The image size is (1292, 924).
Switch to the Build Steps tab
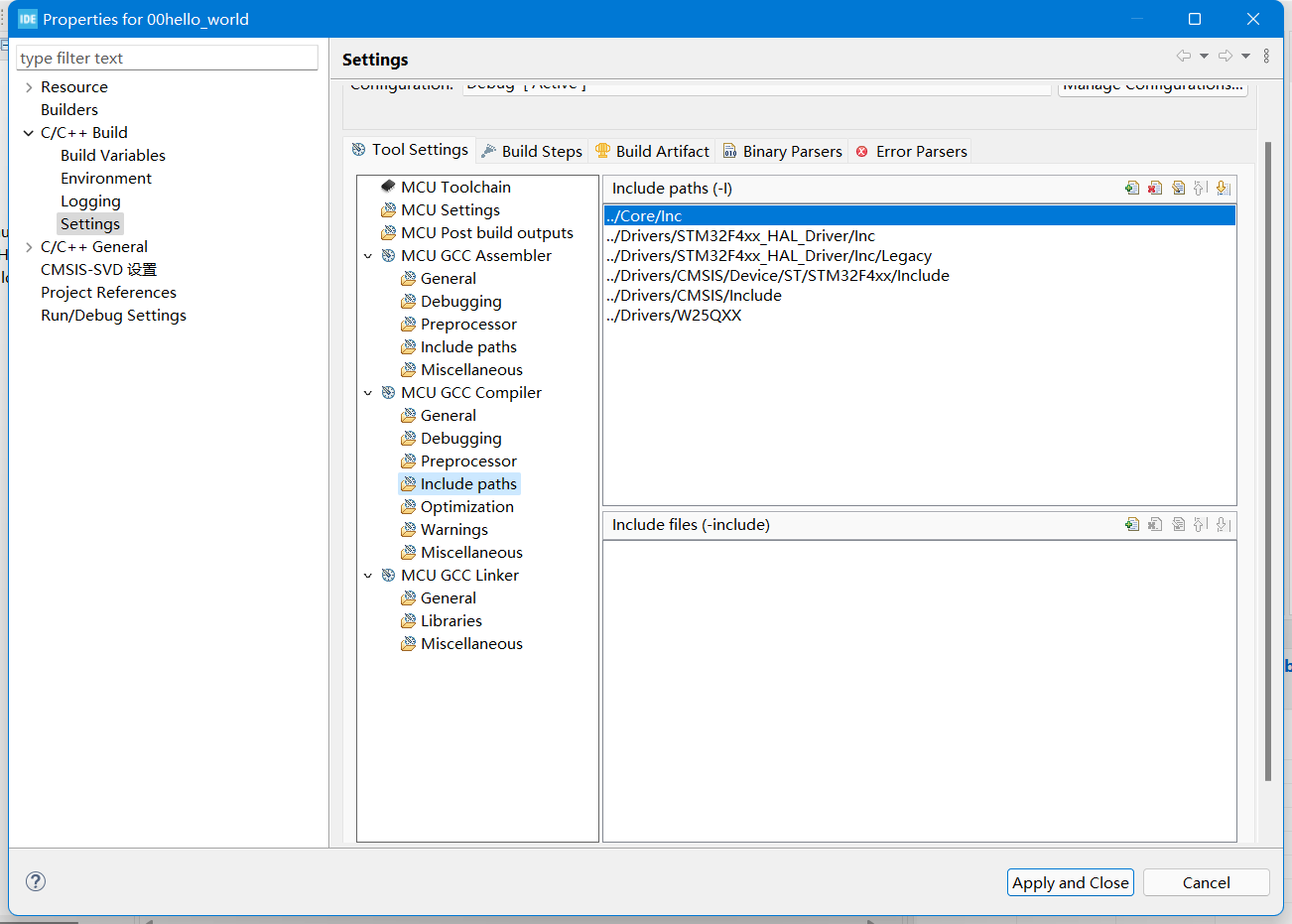click(532, 151)
